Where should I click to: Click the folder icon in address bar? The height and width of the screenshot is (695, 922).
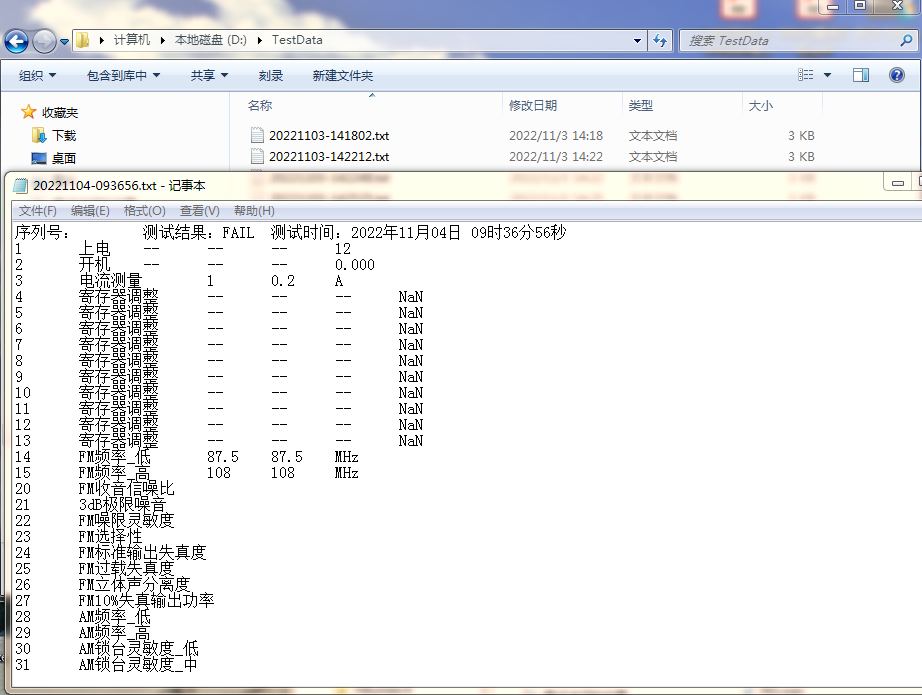point(83,40)
